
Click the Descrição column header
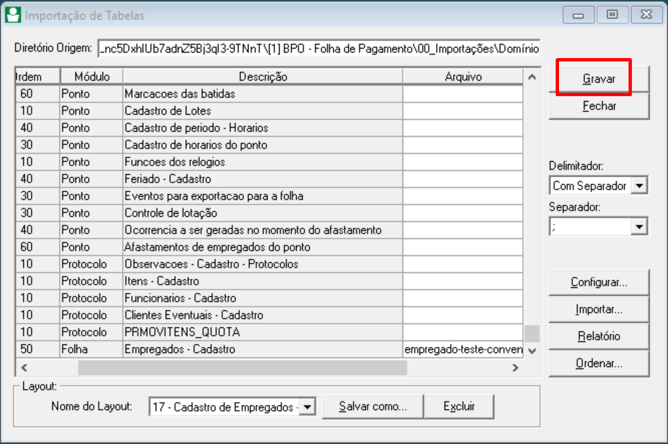point(262,76)
